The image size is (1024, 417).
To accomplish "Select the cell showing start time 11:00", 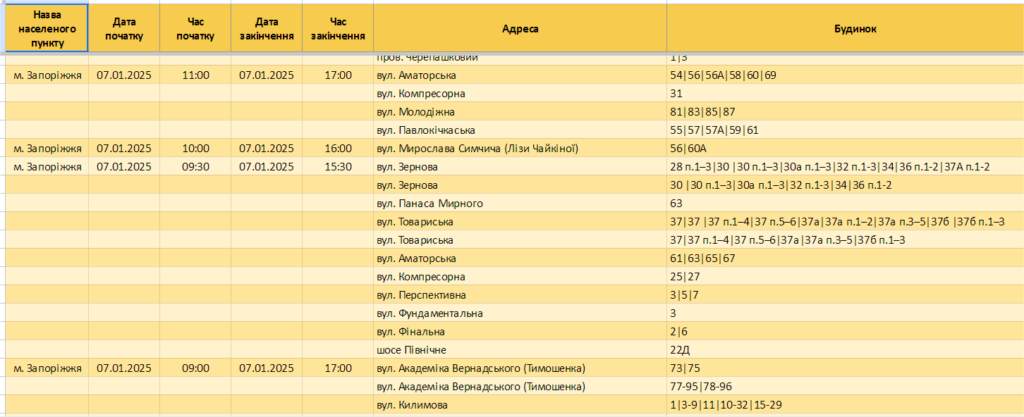I will click(x=195, y=76).
